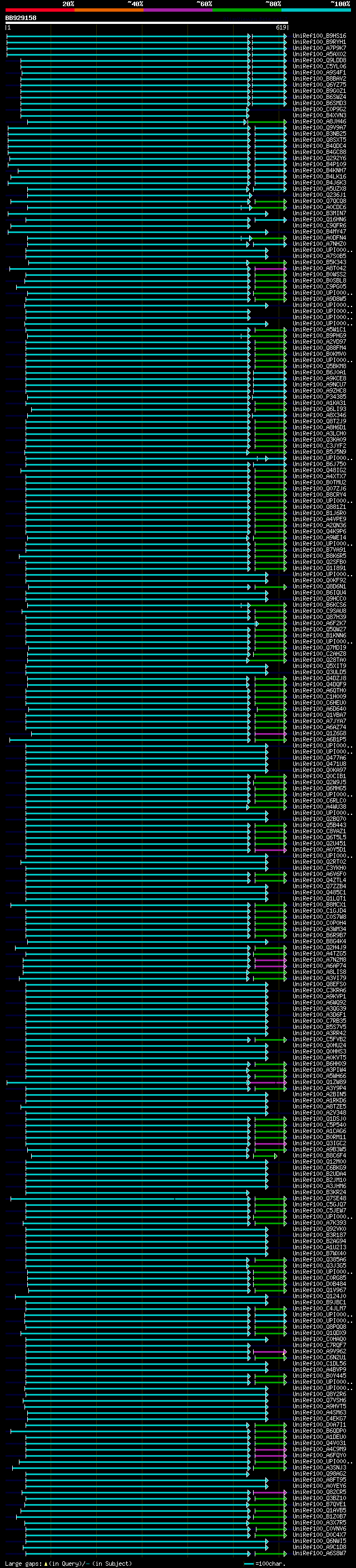The width and height of the screenshot is (356, 1568).
Task: Select hit UniRef100_Q28TA0
Action: click(319, 660)
